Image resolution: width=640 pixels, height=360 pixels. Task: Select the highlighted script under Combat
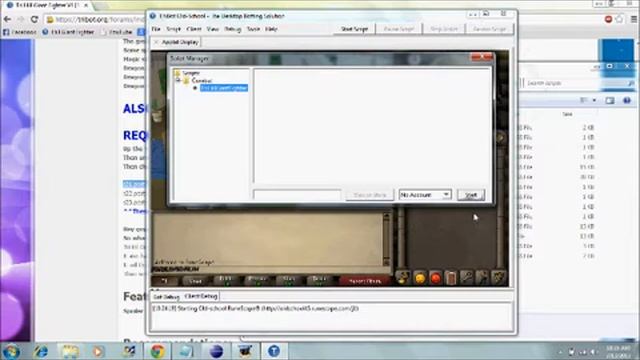224,88
